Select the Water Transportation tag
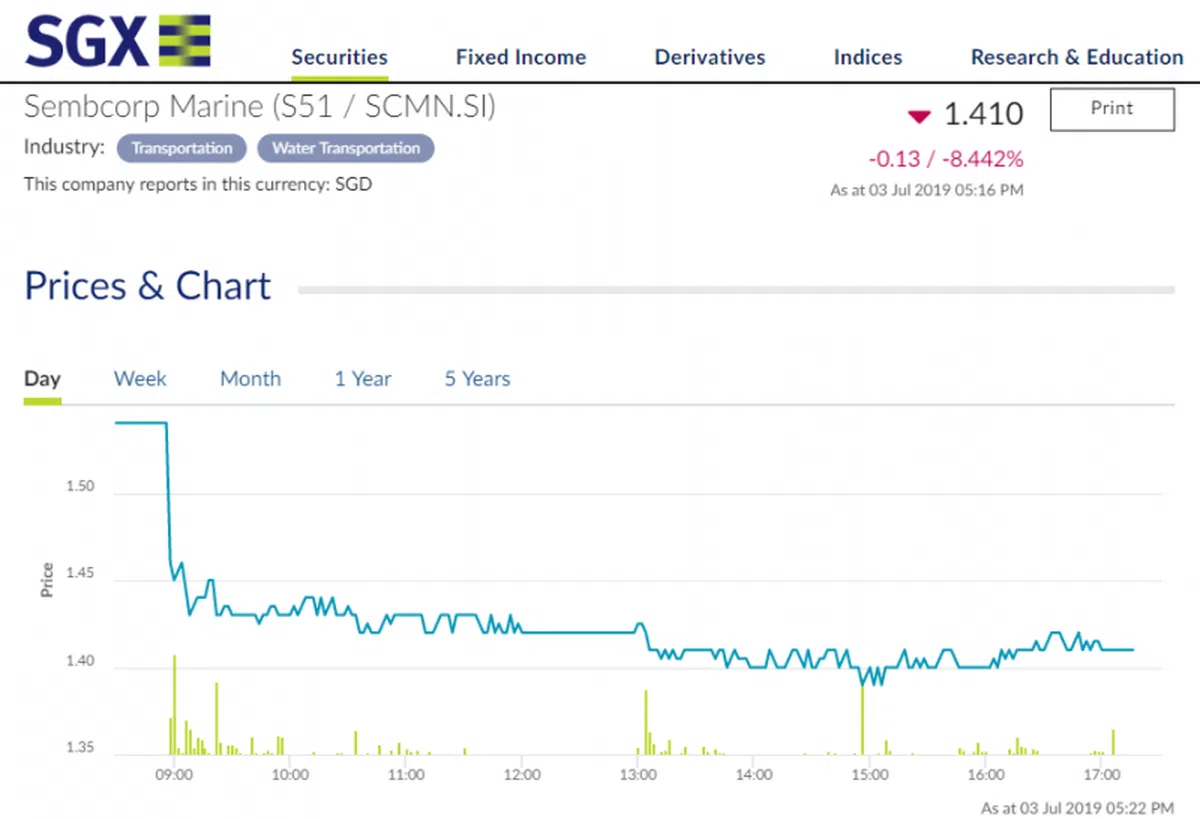The image size is (1200, 819). tap(346, 148)
